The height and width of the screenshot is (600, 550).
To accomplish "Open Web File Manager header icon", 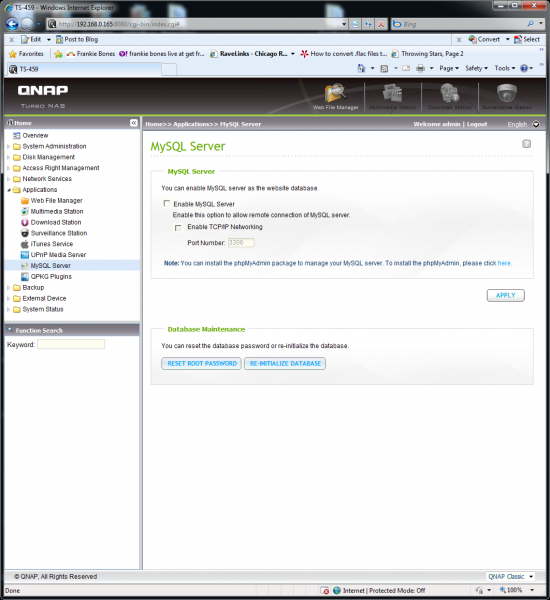I will [336, 96].
